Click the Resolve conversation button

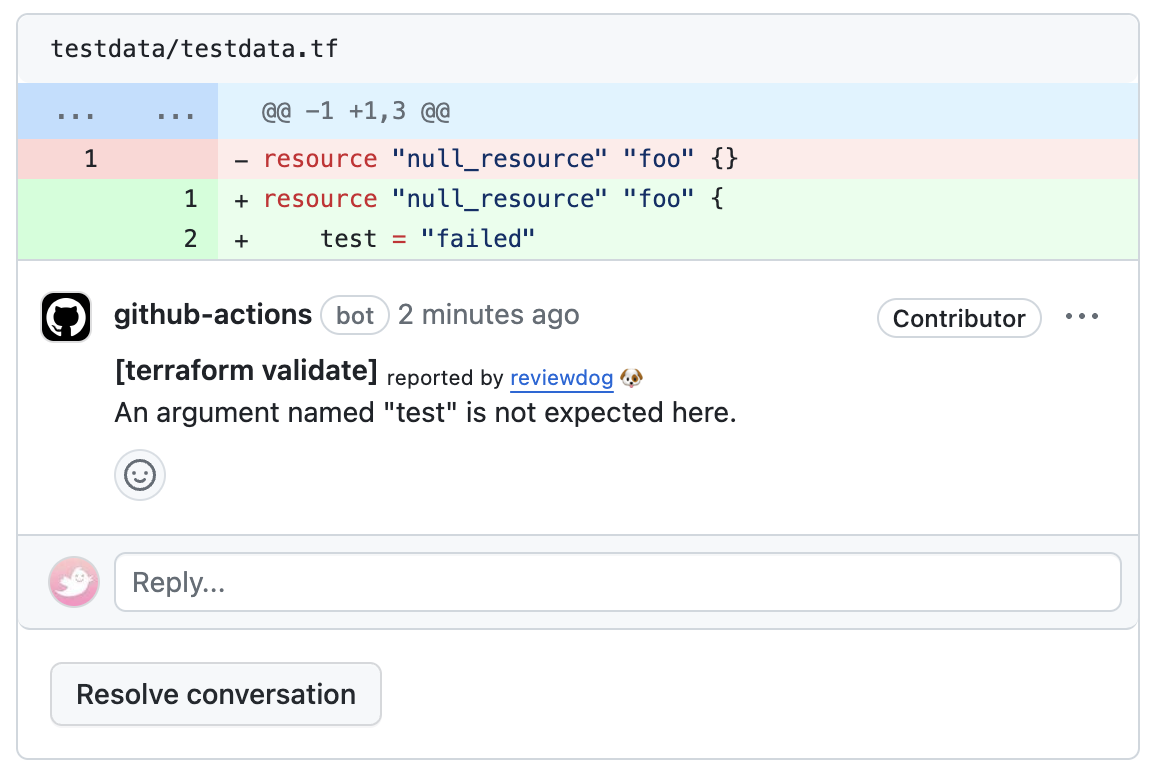click(216, 694)
